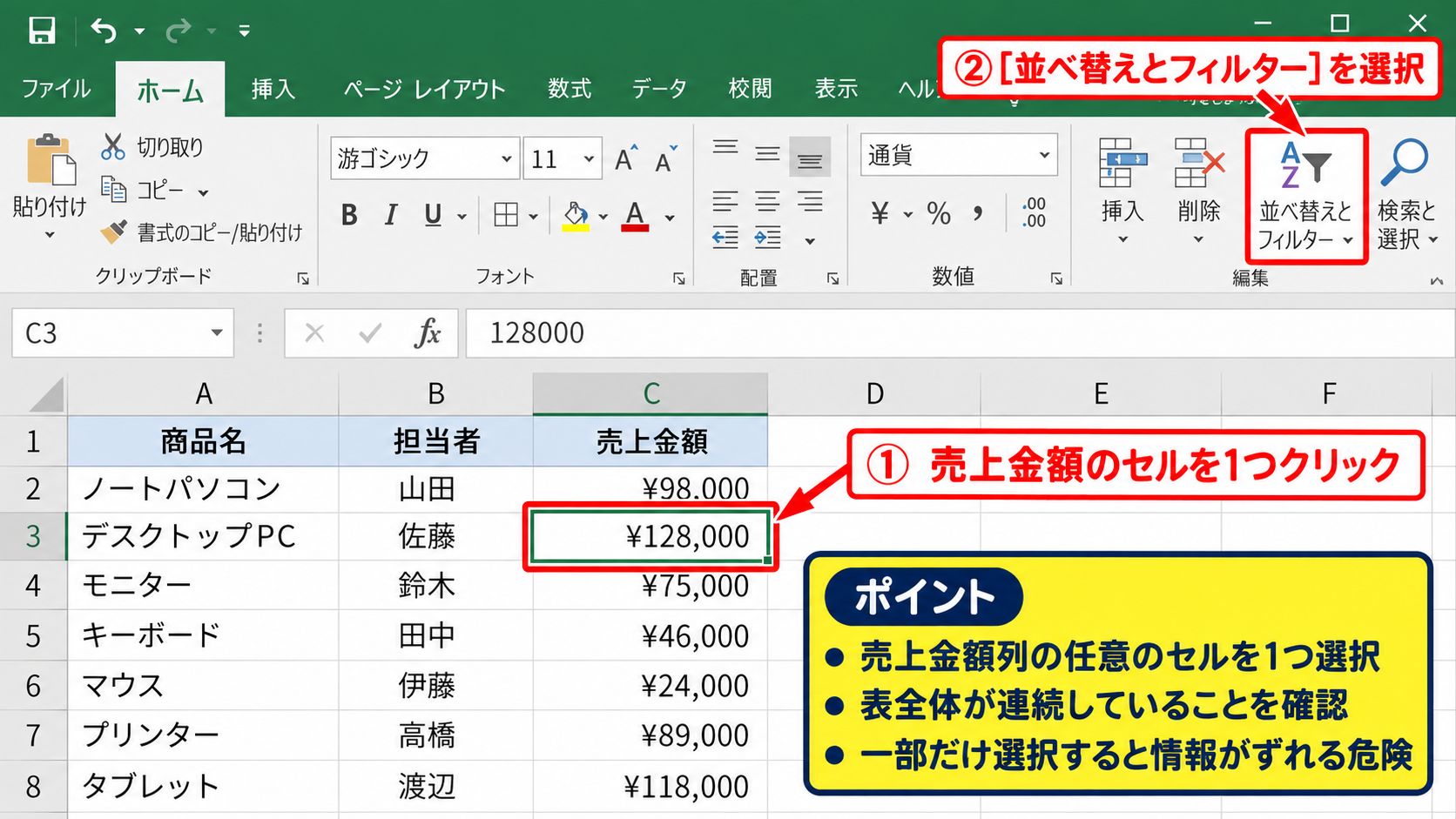Viewport: 1456px width, 819px height.
Task: Apply the borders grid icon
Action: 505,215
